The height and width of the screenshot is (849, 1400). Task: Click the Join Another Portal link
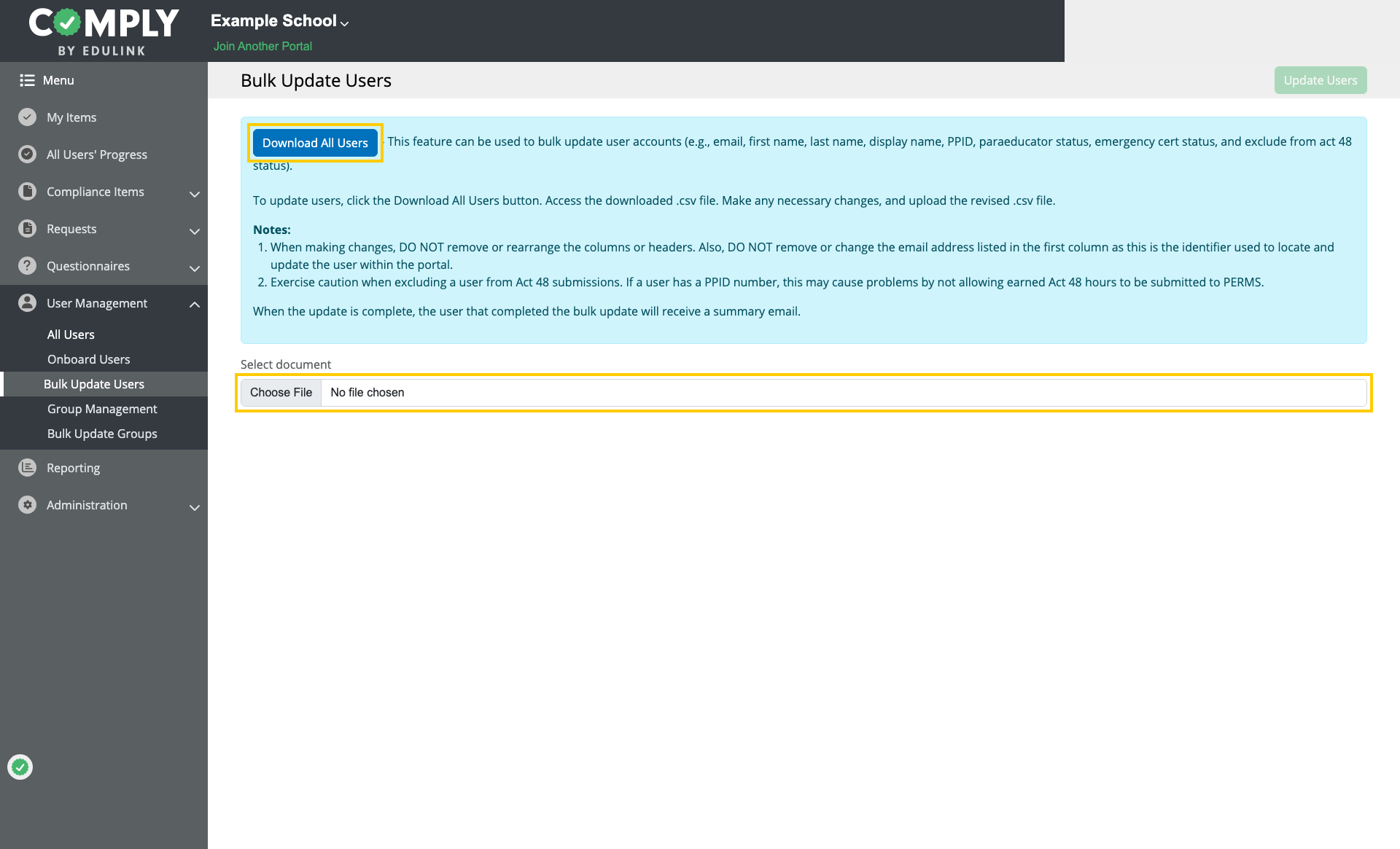click(262, 46)
